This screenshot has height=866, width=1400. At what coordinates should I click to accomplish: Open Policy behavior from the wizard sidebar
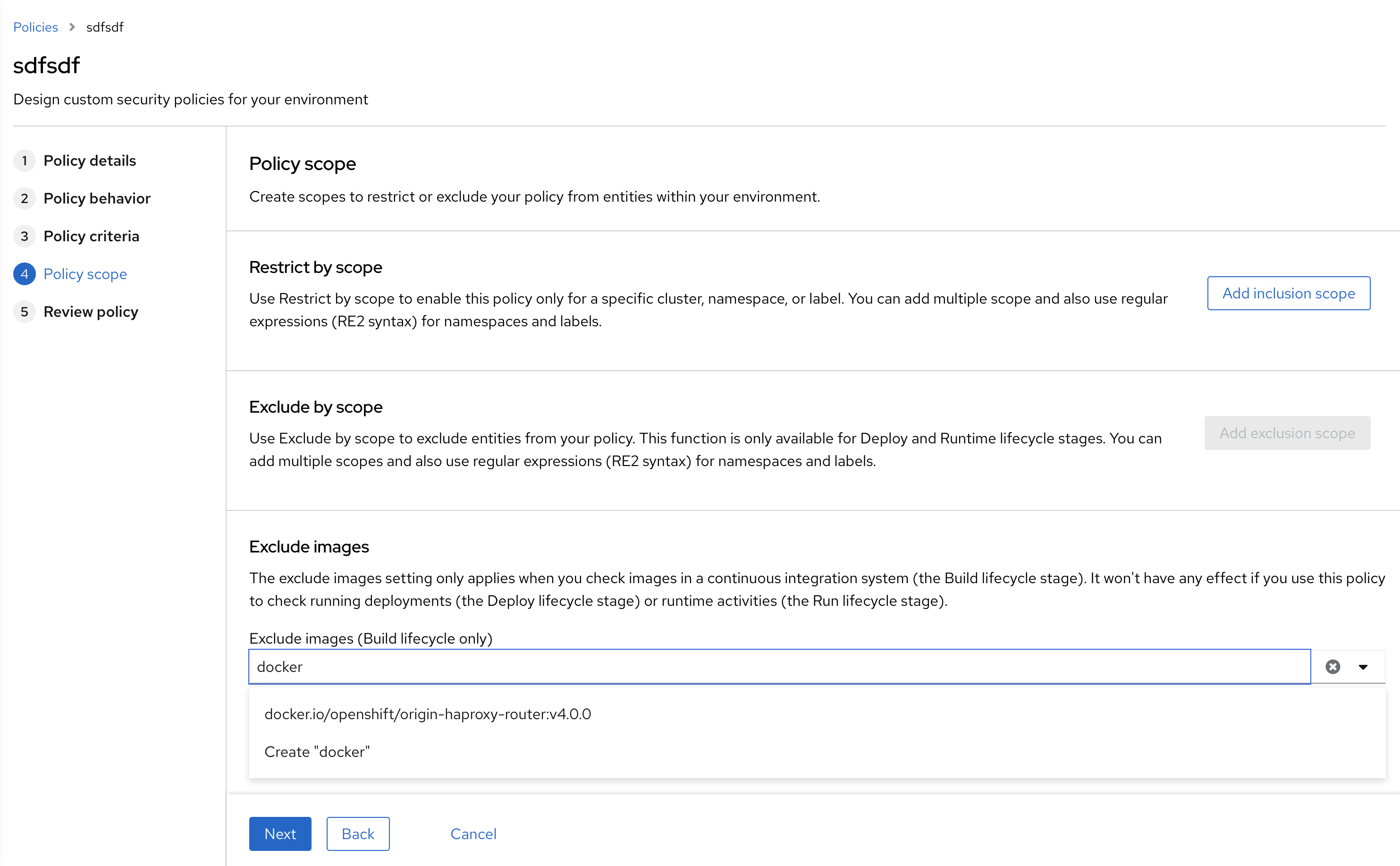(97, 198)
